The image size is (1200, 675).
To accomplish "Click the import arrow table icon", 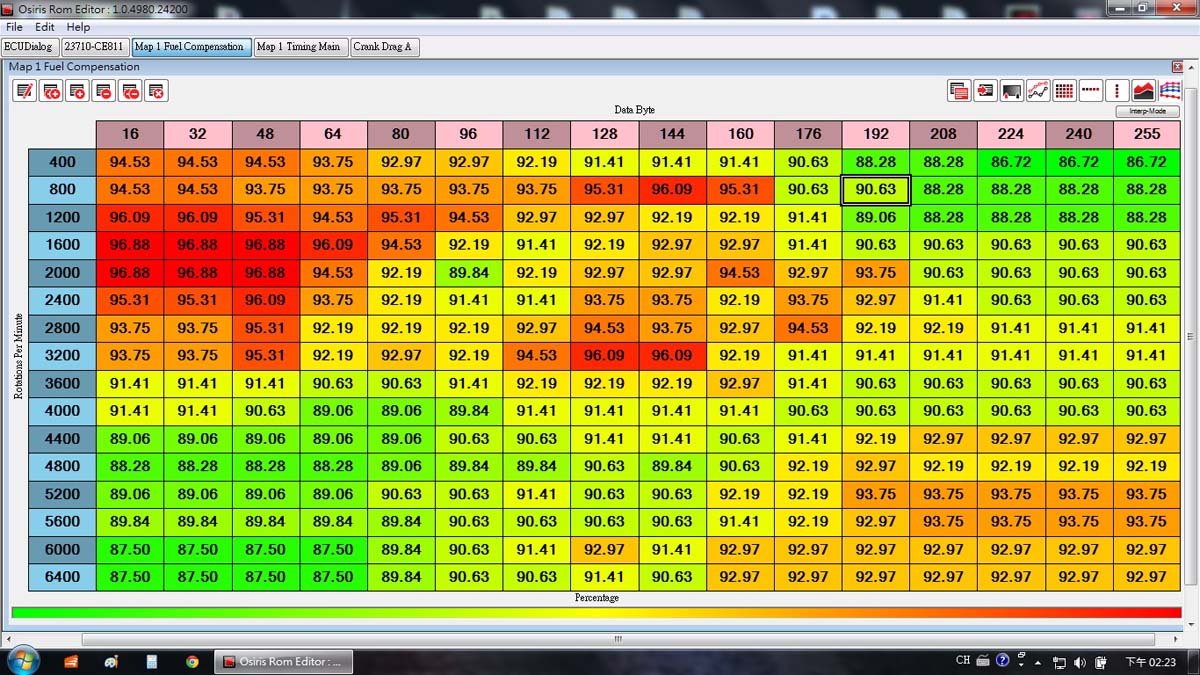I will pos(985,91).
